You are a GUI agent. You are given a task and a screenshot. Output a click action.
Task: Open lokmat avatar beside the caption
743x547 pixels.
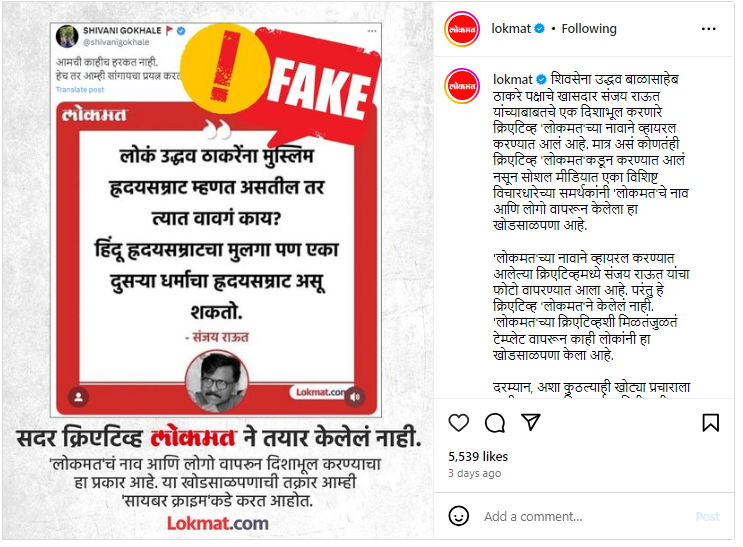coord(462,86)
